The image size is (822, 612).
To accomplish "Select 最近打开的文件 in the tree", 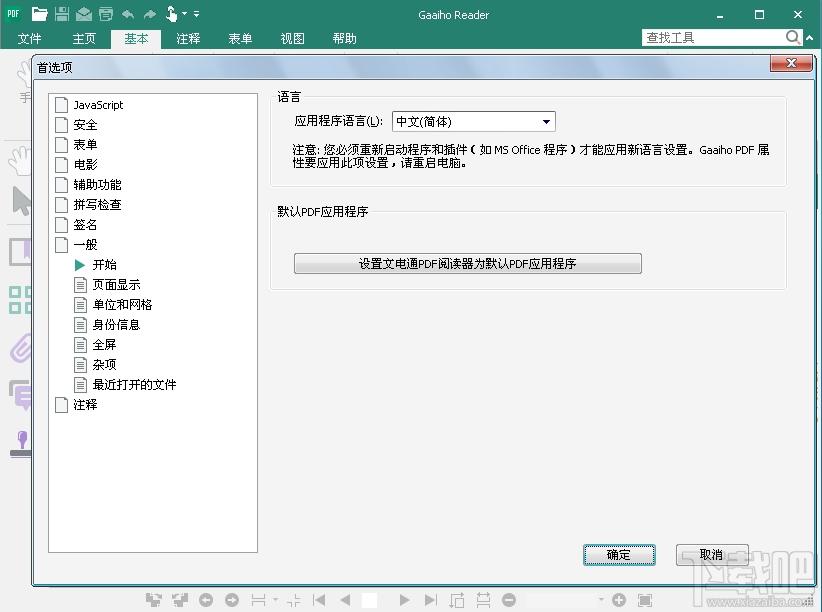I will click(x=134, y=385).
